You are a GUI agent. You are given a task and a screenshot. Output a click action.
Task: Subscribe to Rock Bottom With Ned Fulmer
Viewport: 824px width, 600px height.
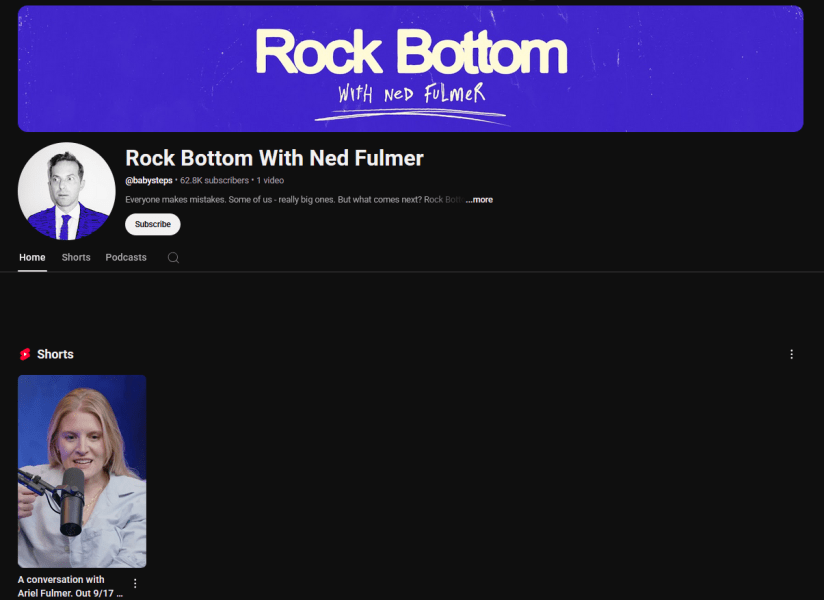(152, 224)
